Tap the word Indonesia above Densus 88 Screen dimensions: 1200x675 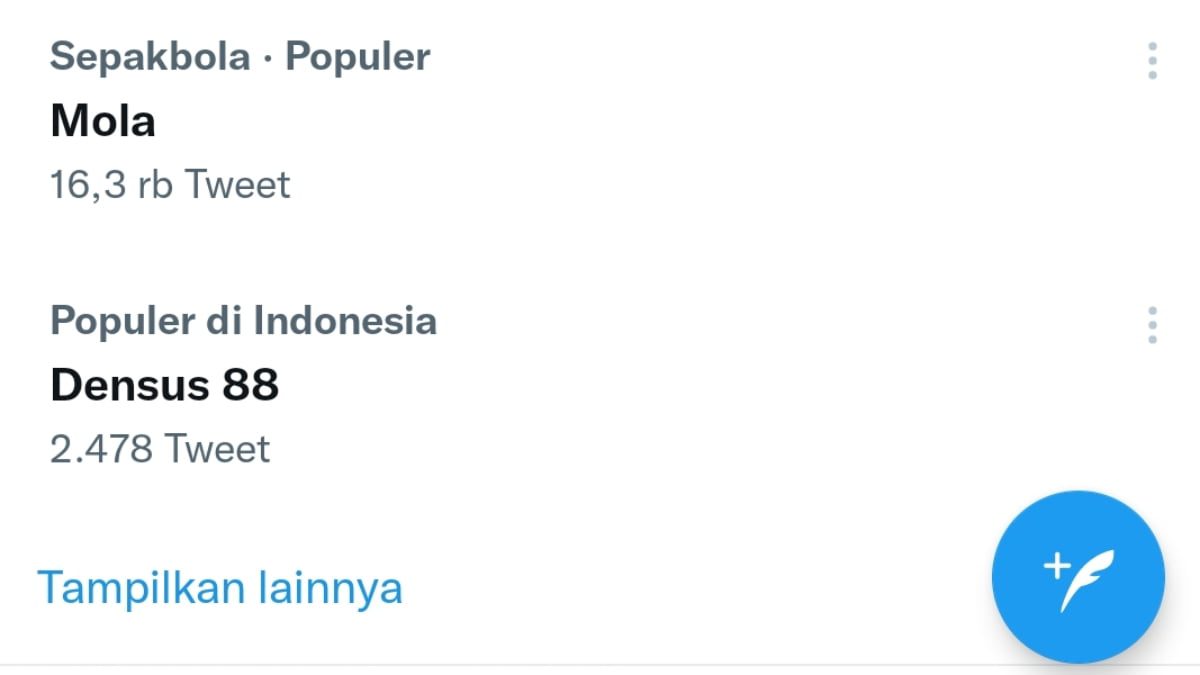(x=345, y=321)
